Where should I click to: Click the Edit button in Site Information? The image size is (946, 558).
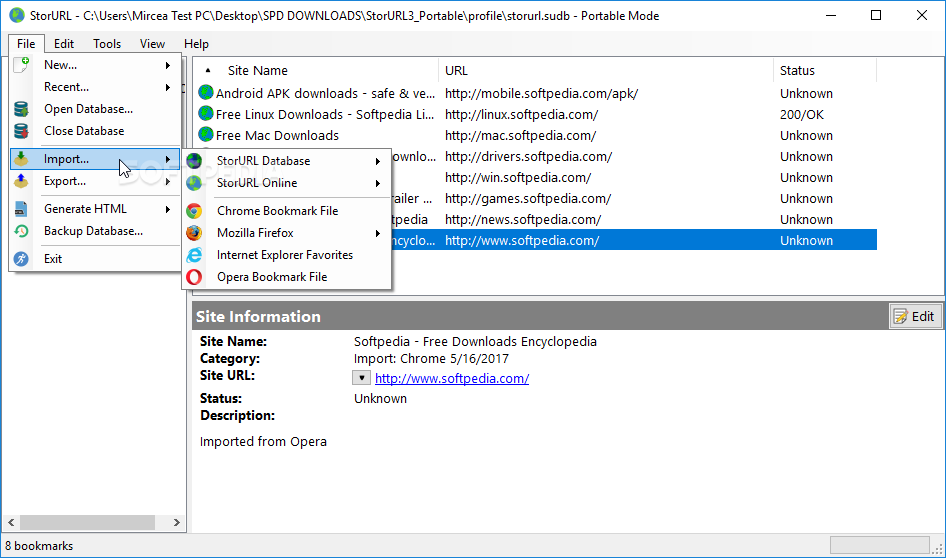click(915, 316)
